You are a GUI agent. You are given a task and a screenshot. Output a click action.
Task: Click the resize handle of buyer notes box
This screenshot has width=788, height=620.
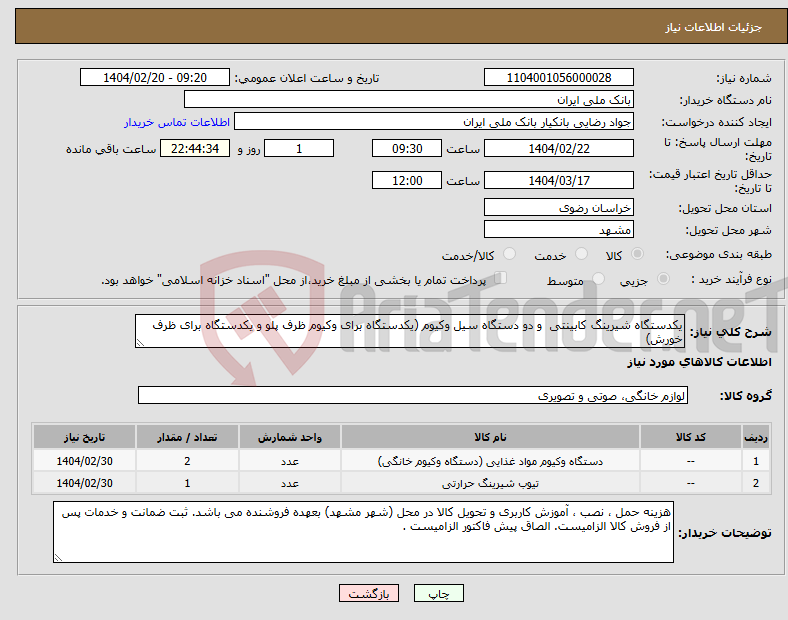click(x=58, y=557)
